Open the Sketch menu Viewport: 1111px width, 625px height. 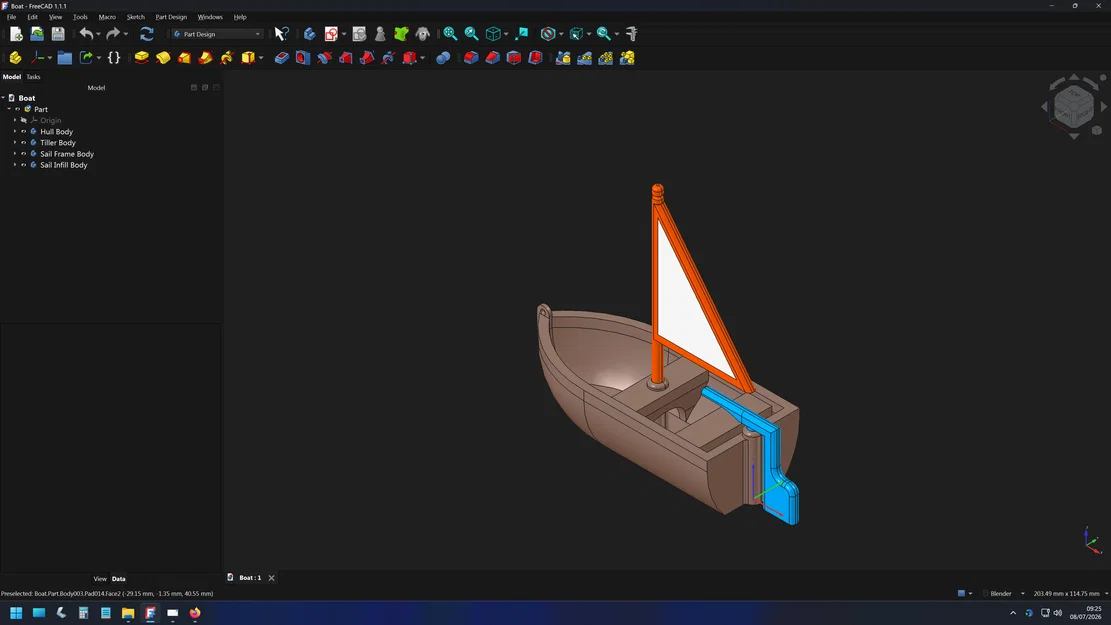pos(135,17)
